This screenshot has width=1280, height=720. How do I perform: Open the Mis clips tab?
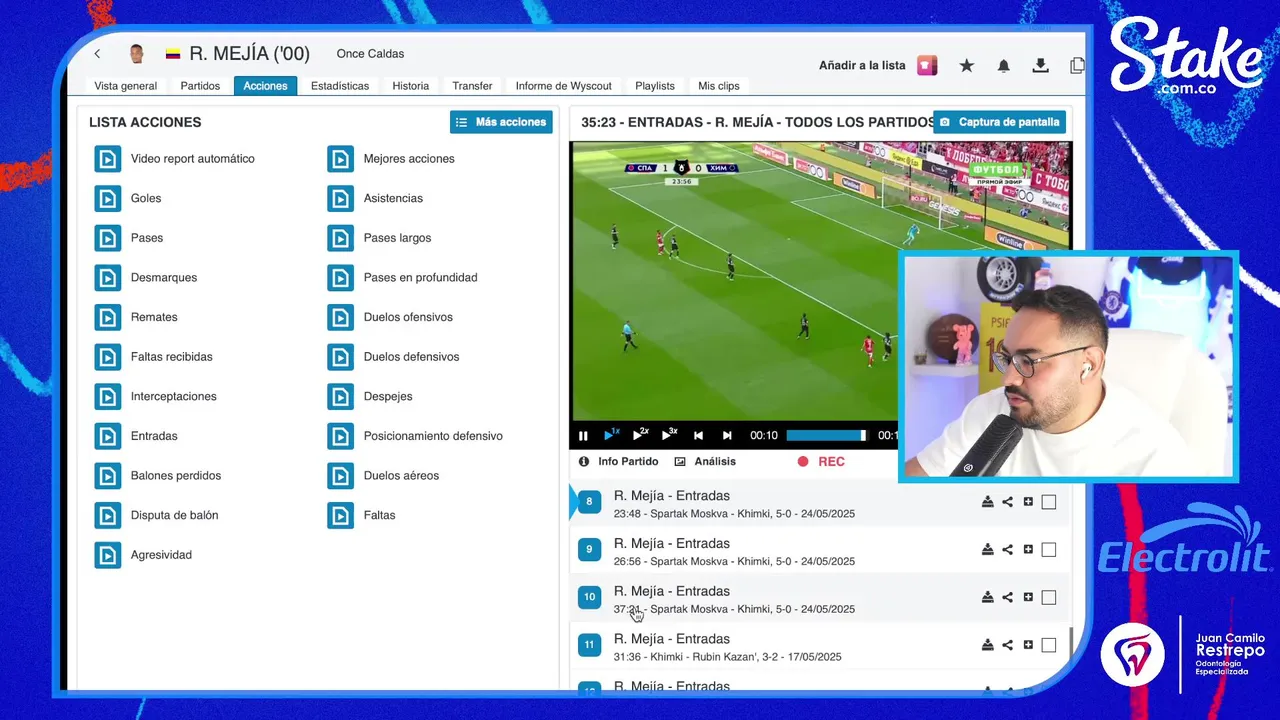coord(719,86)
